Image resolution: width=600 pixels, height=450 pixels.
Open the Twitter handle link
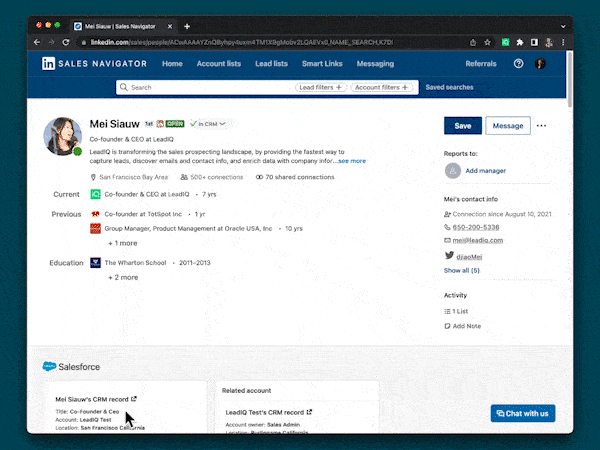click(469, 257)
